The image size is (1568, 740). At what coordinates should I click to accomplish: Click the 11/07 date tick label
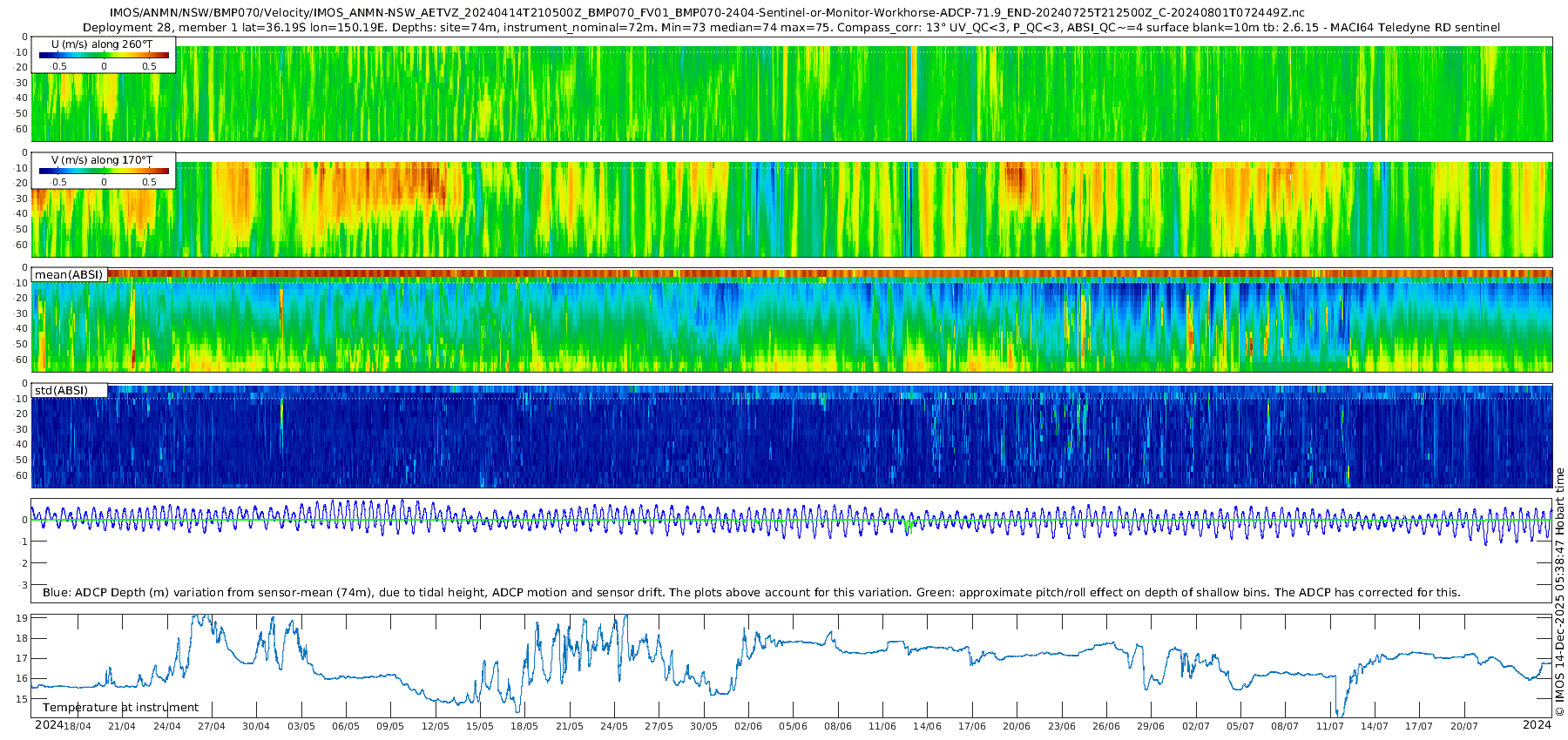coord(1330,726)
